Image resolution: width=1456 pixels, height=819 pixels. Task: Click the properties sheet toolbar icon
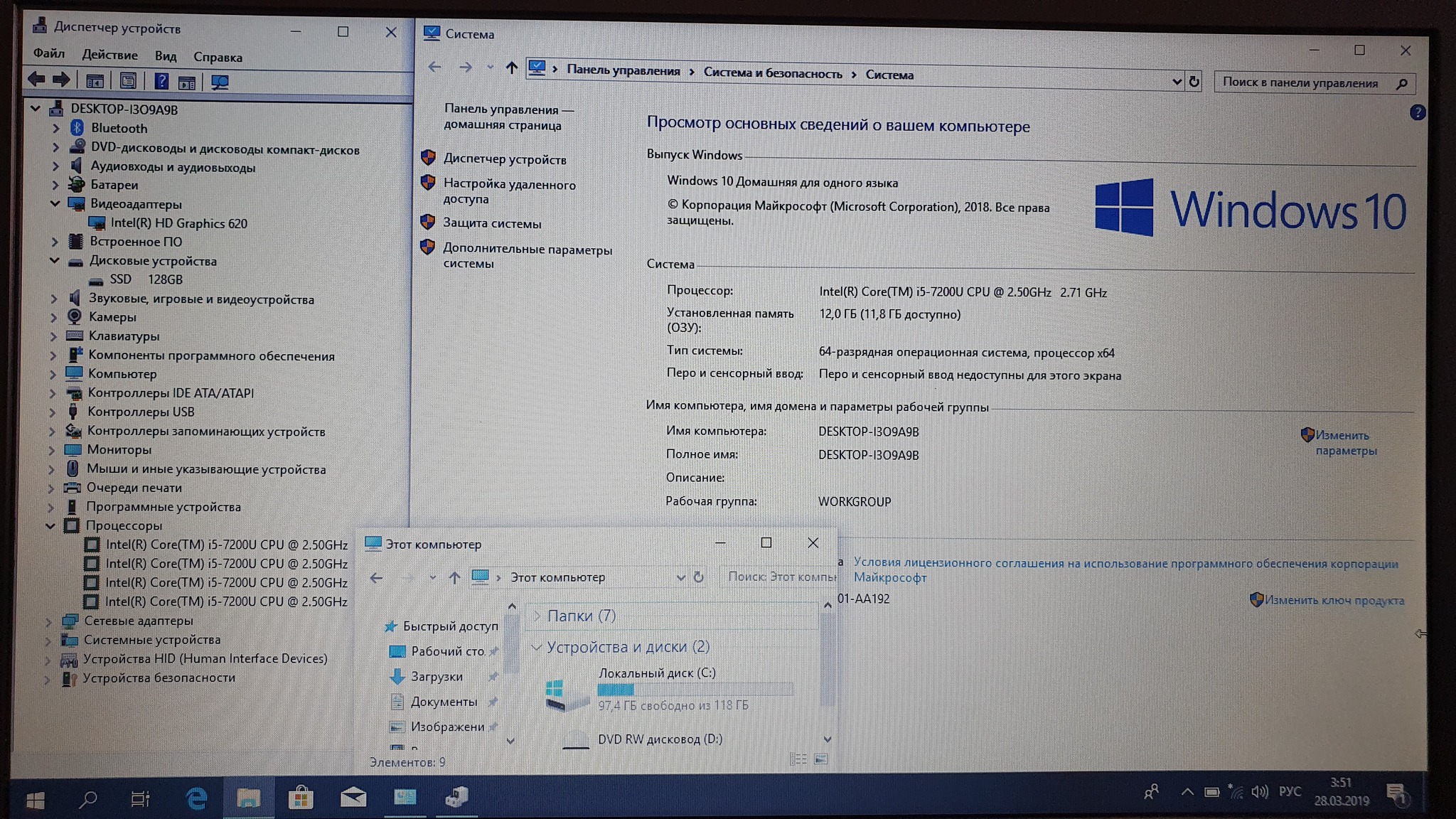(128, 81)
